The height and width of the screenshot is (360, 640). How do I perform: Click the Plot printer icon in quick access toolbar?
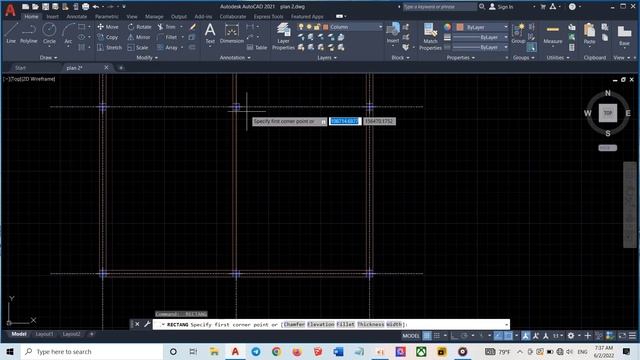pos(85,7)
